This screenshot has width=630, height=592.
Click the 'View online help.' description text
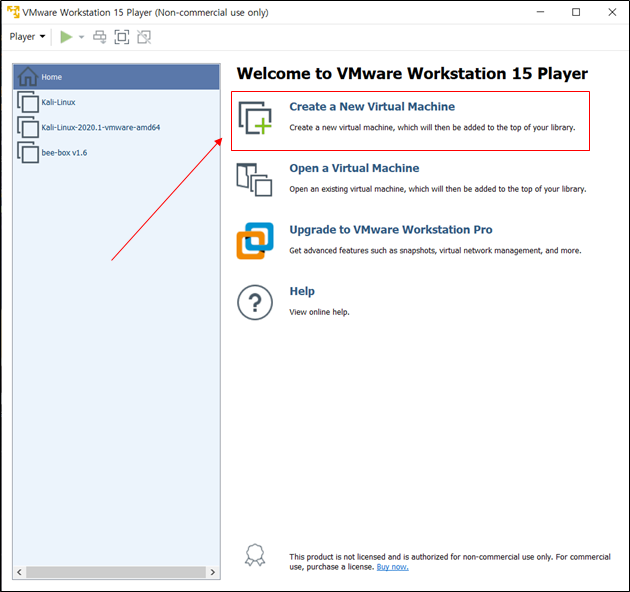click(x=319, y=312)
